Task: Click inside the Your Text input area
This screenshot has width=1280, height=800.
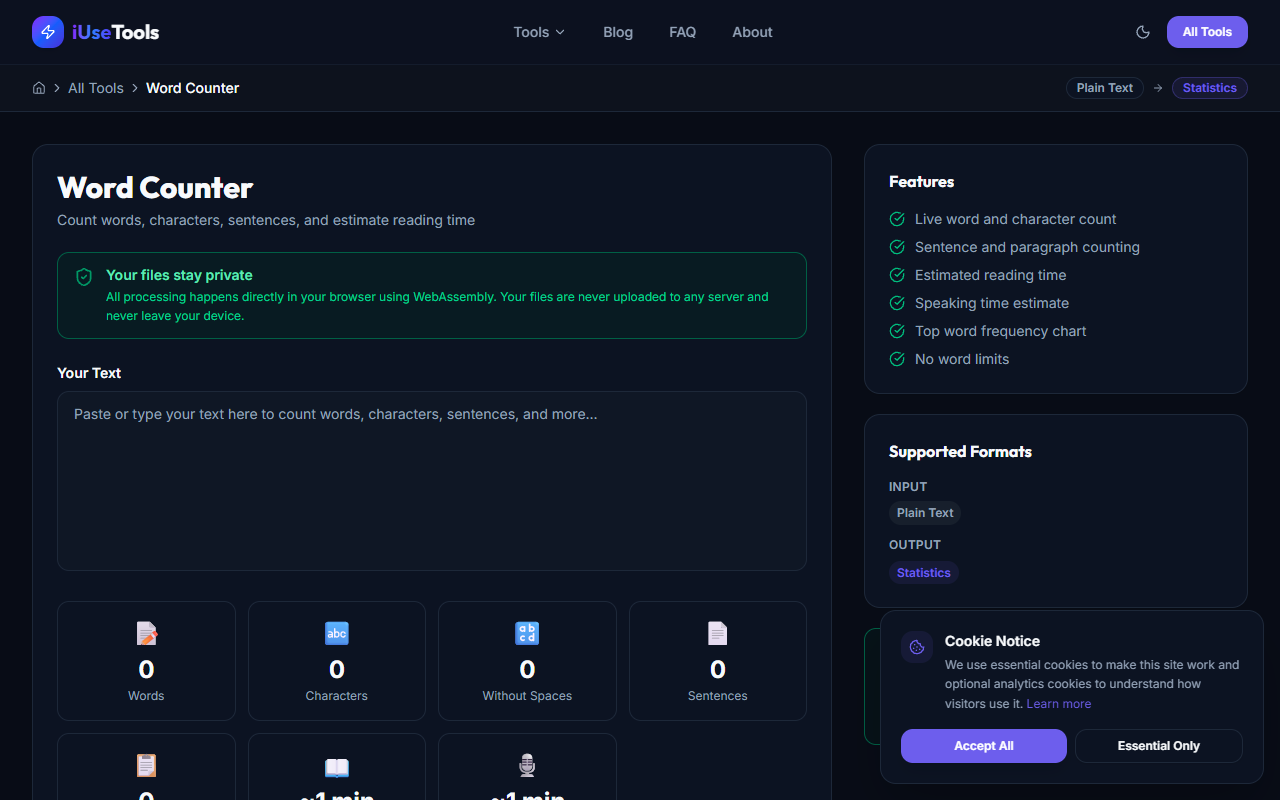Action: click(431, 480)
